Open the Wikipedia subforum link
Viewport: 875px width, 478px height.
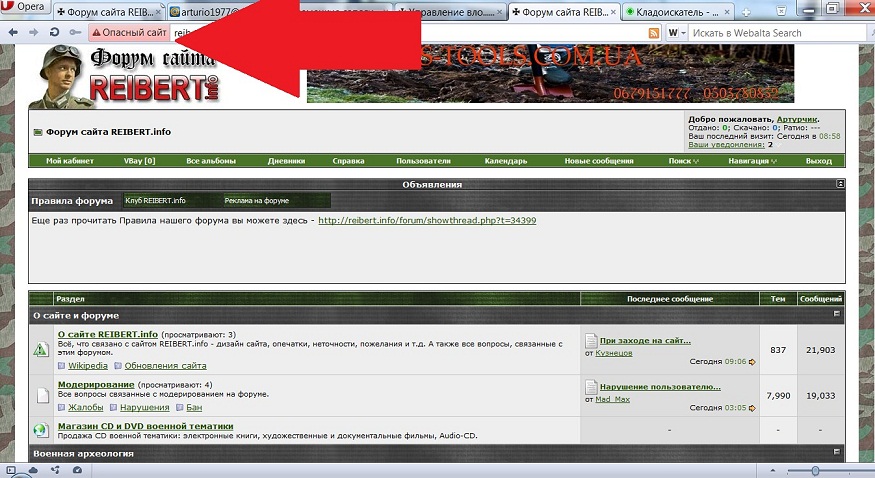88,366
